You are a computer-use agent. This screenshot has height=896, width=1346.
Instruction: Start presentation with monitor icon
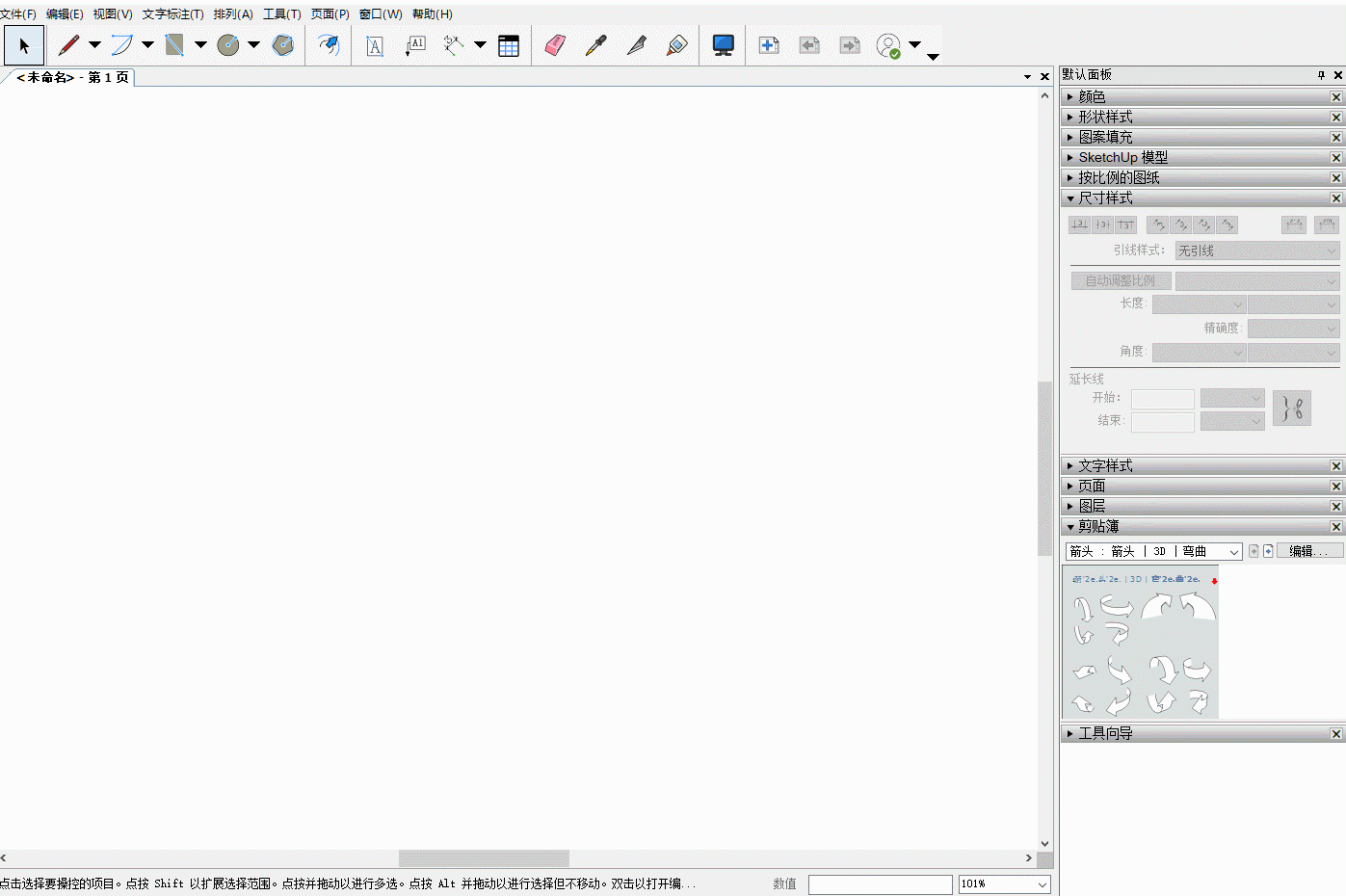pos(724,45)
